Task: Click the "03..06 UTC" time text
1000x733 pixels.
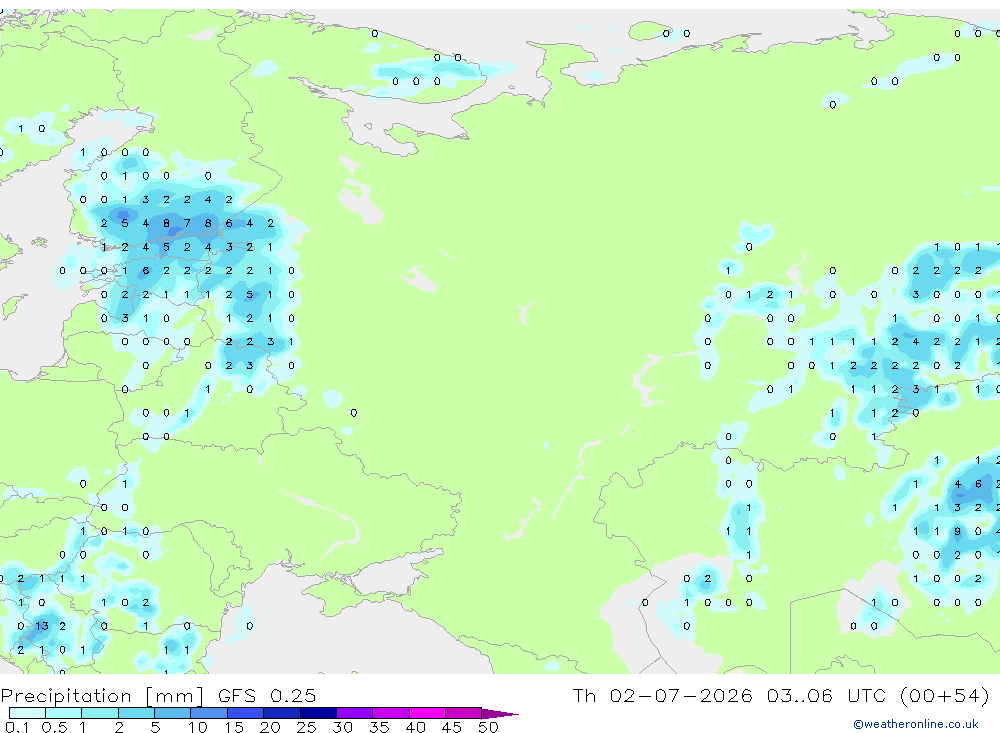Action: (x=825, y=695)
